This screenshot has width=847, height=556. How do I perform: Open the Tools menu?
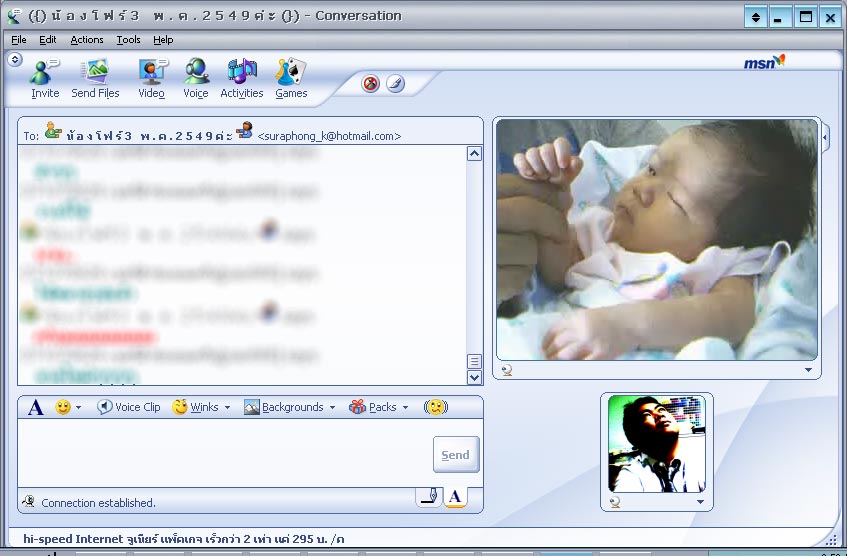128,40
